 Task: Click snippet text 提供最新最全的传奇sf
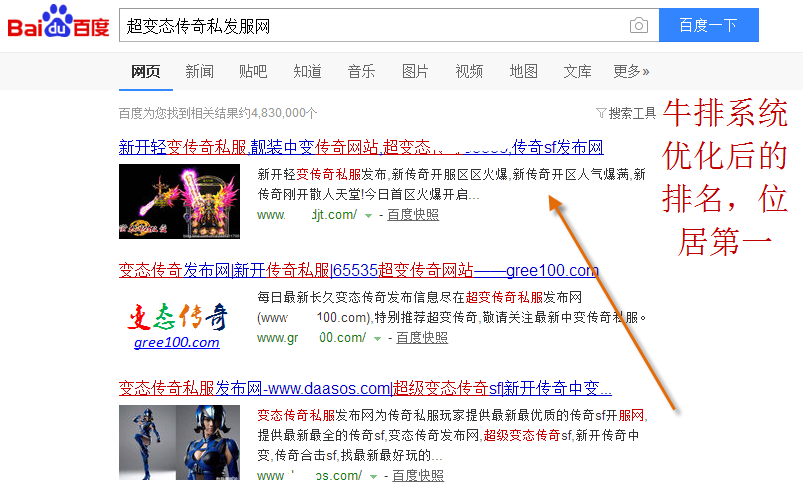pyautogui.click(x=321, y=435)
